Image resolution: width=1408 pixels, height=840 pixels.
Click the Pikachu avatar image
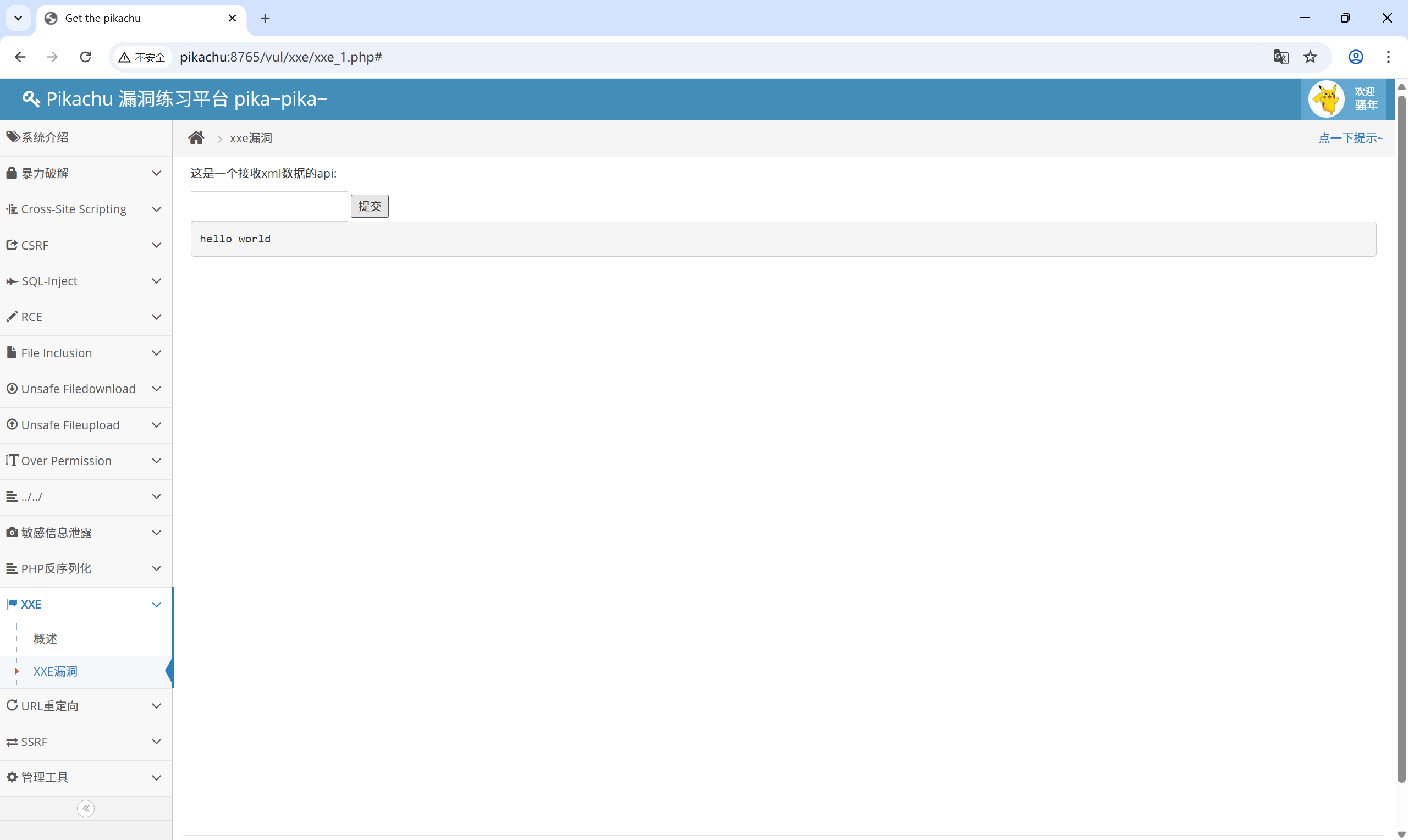pos(1325,99)
